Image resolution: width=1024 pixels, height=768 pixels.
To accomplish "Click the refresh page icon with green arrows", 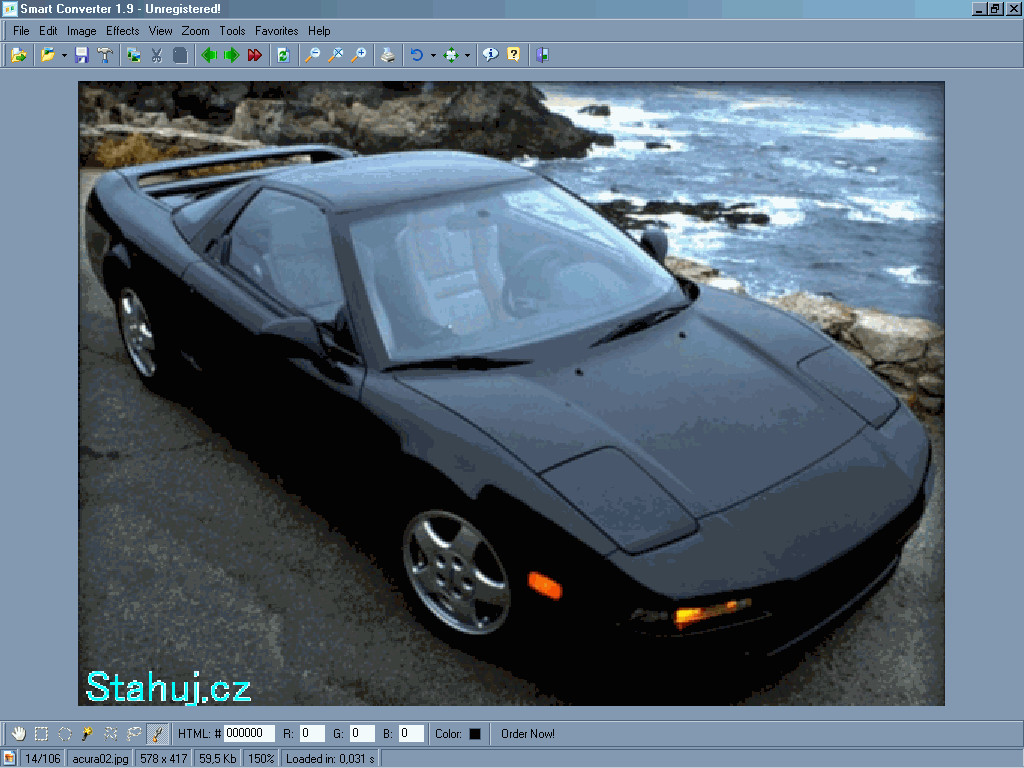I will point(283,56).
